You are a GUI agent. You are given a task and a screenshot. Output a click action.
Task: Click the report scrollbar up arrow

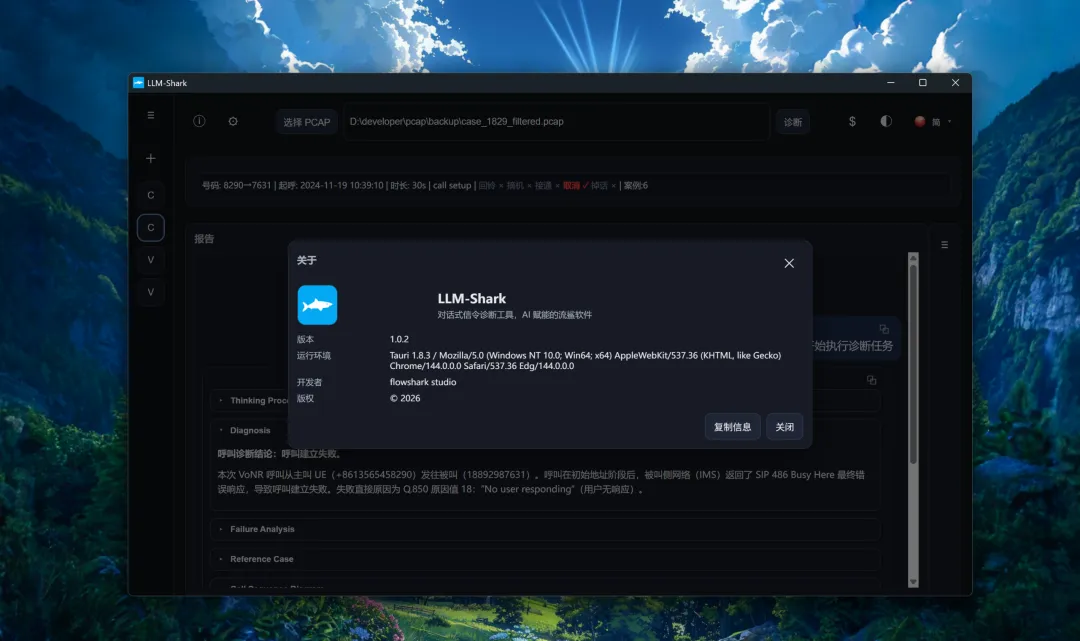click(913, 258)
